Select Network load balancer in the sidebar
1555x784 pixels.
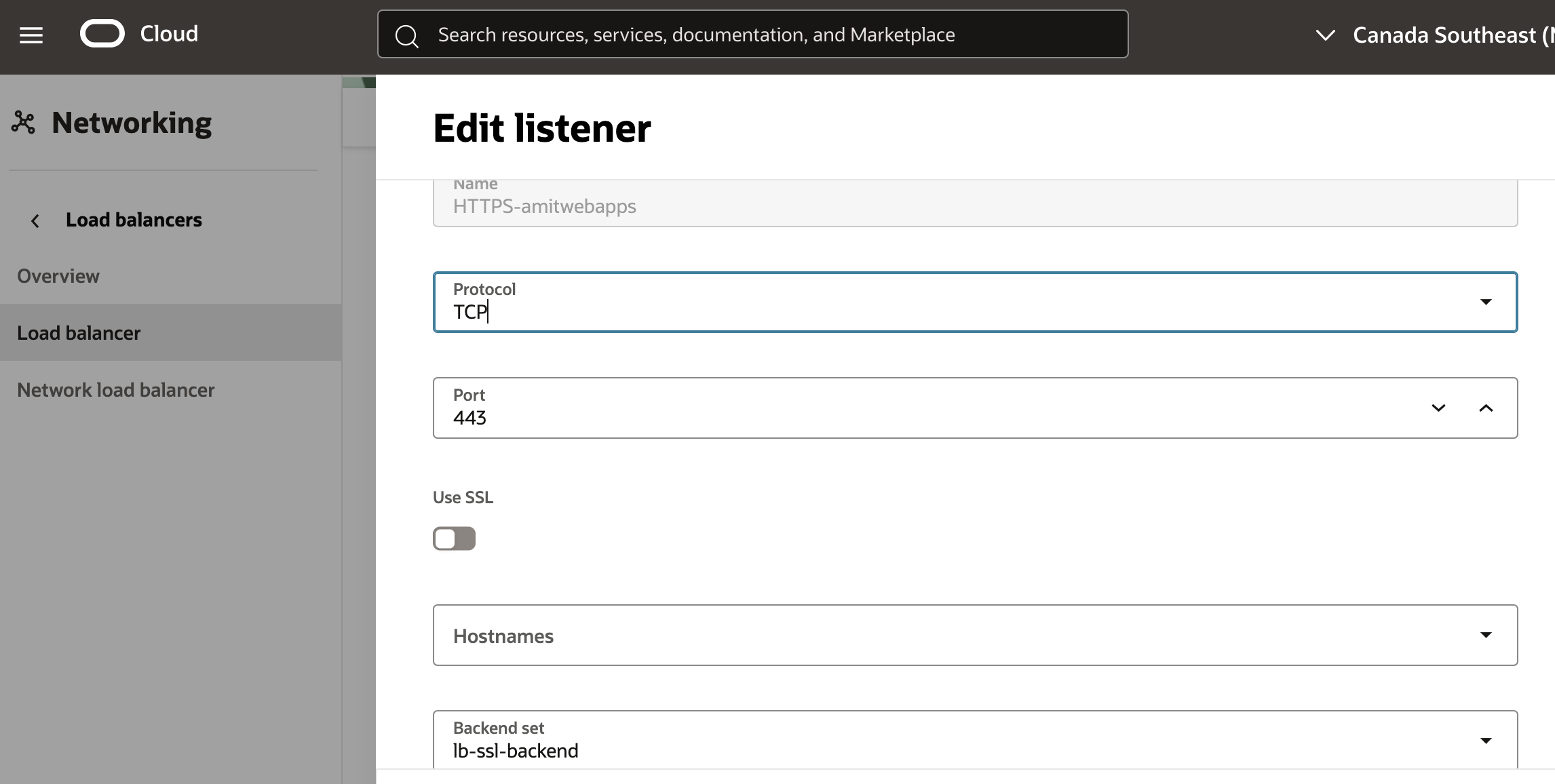point(116,389)
